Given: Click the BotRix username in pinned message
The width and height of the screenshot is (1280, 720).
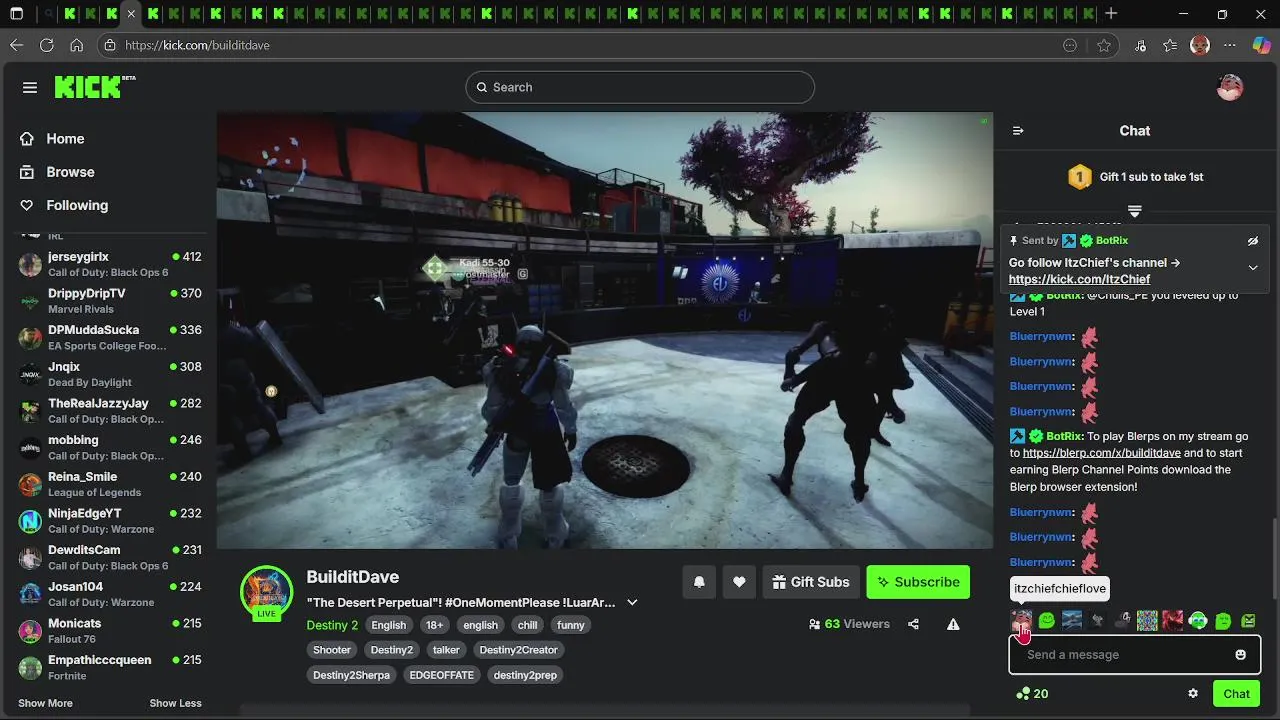Looking at the screenshot, I should [x=1111, y=240].
